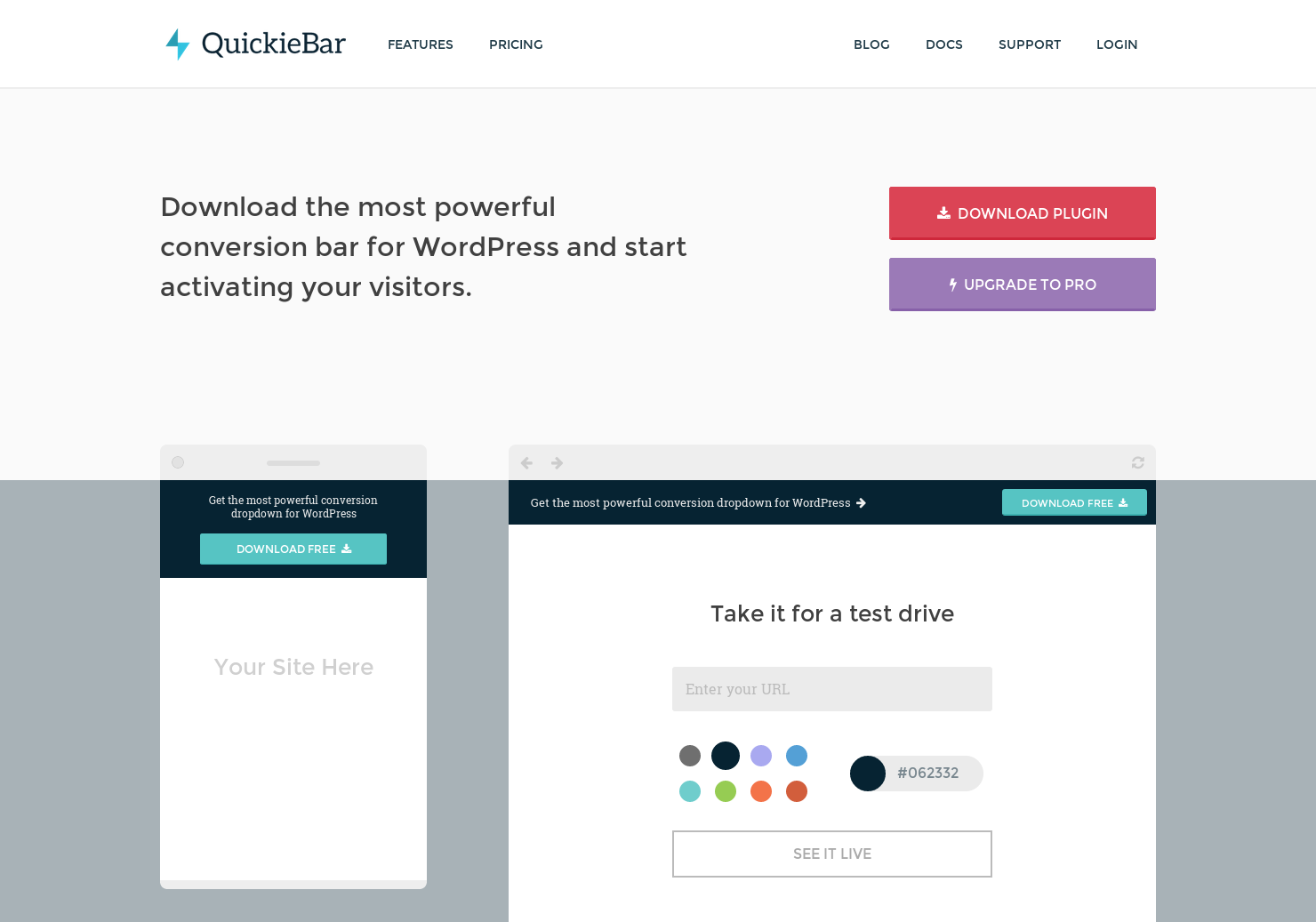Click the Enter your URL field

[831, 689]
